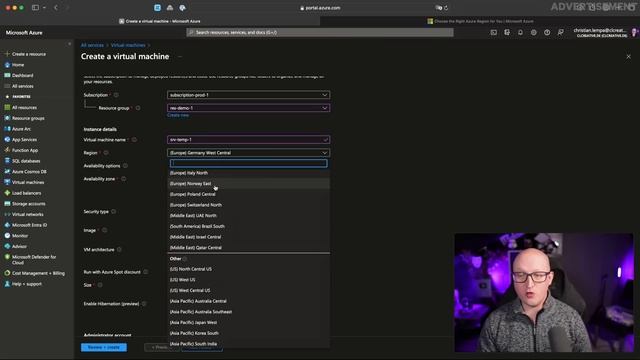The height and width of the screenshot is (360, 640).
Task: Select (South America) Brazil South region
Action: click(249, 226)
